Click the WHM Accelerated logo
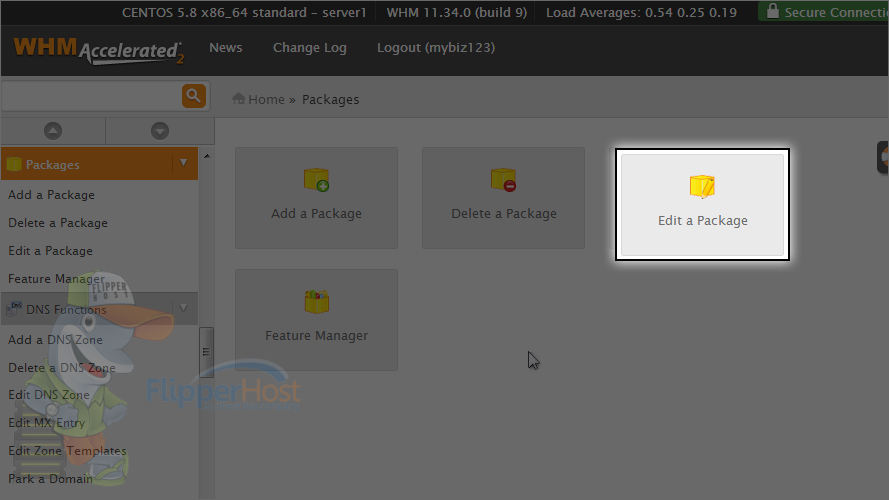This screenshot has width=889, height=500. [99, 50]
